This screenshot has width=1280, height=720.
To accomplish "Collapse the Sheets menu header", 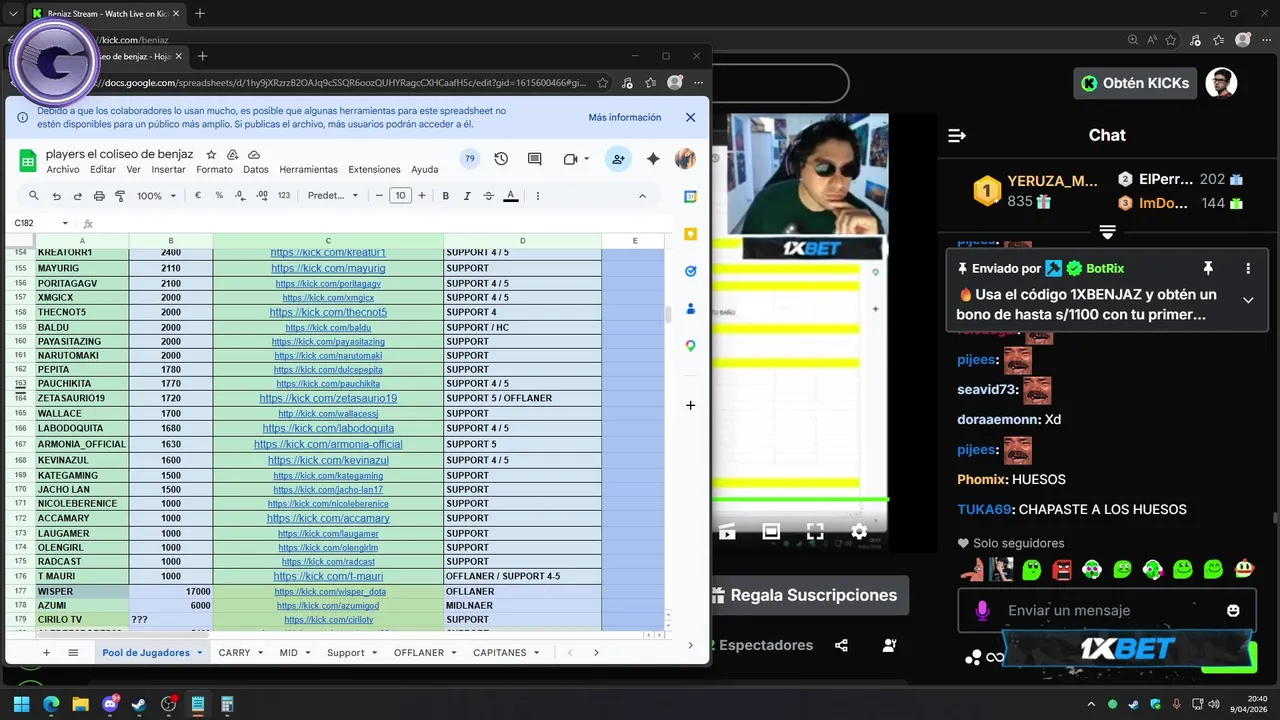I will [x=642, y=196].
